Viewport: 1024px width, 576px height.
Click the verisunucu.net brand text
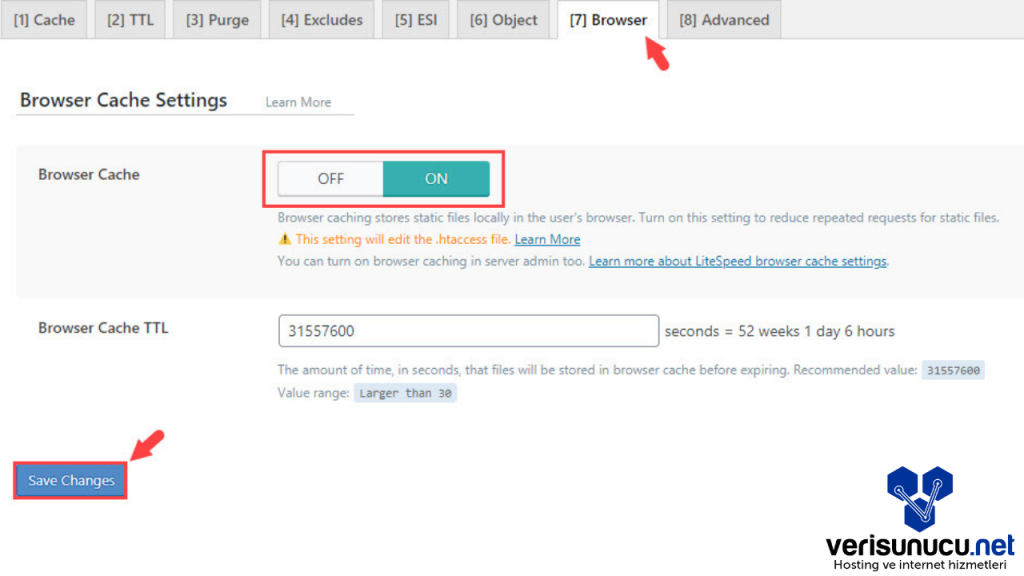click(x=920, y=545)
